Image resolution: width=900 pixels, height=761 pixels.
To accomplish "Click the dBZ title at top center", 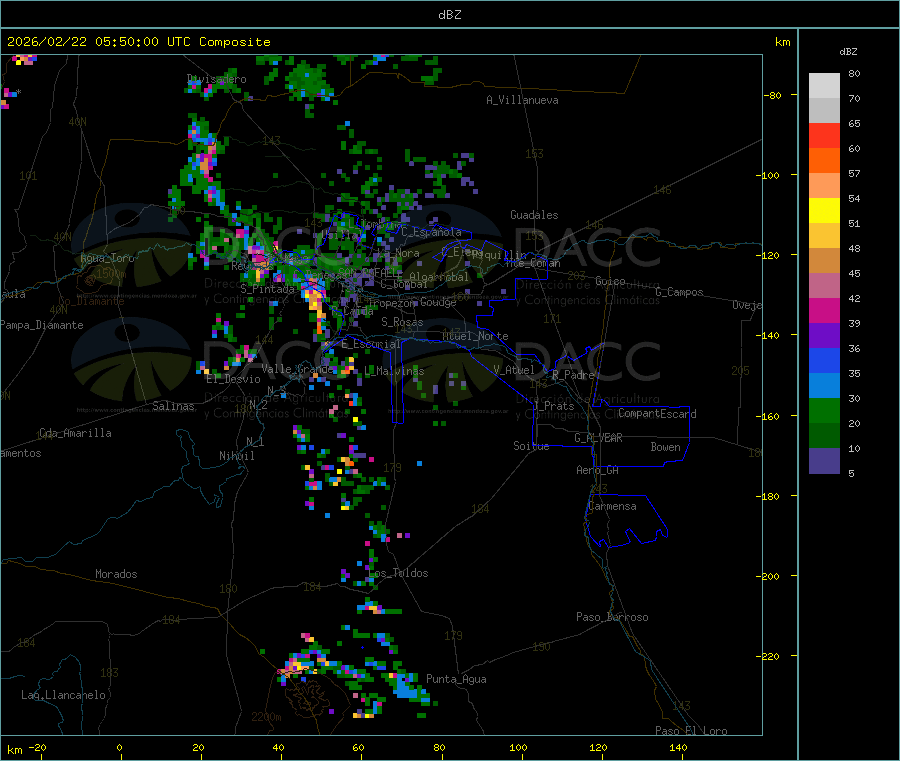I will tap(449, 15).
